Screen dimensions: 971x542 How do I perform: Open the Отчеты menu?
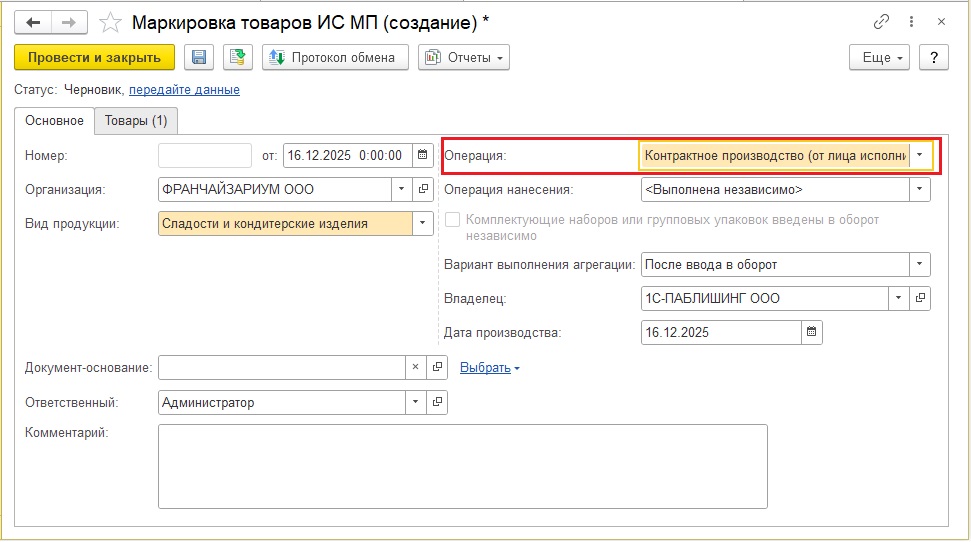464,57
